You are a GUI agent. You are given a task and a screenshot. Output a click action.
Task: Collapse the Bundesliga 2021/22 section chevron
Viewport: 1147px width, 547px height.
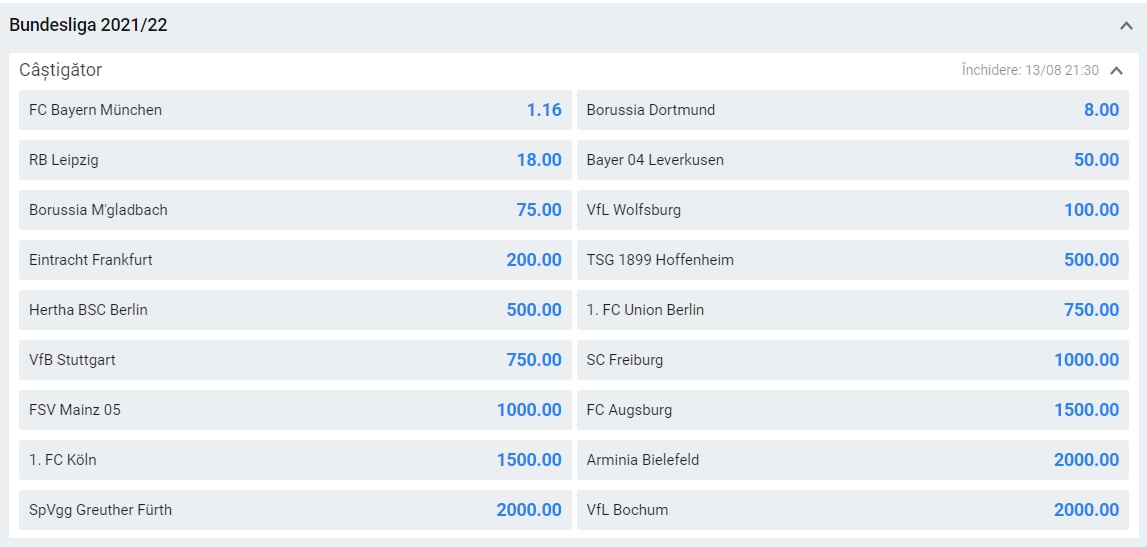coord(1126,26)
